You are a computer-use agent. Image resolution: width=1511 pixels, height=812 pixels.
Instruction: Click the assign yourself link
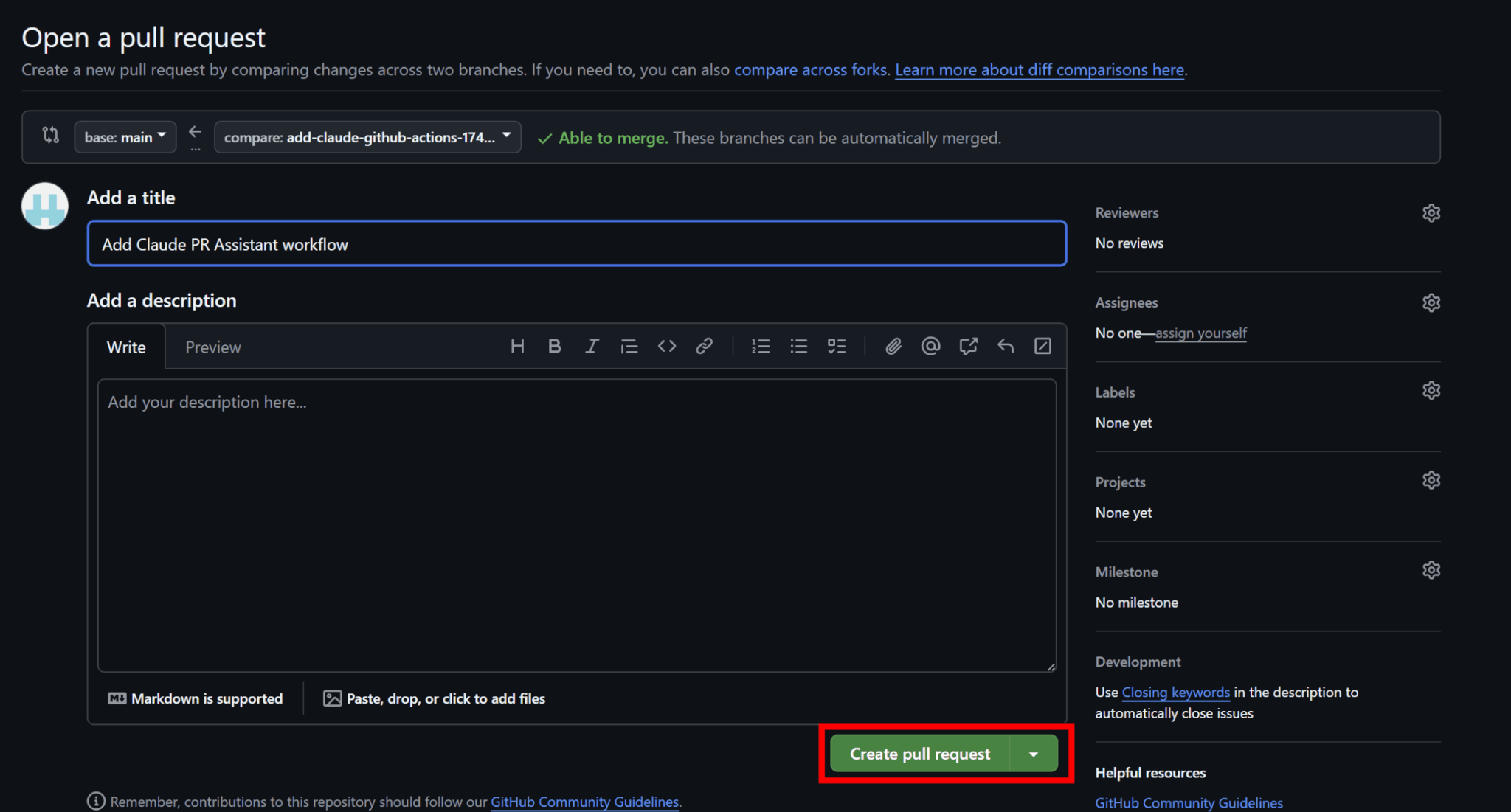click(1201, 333)
